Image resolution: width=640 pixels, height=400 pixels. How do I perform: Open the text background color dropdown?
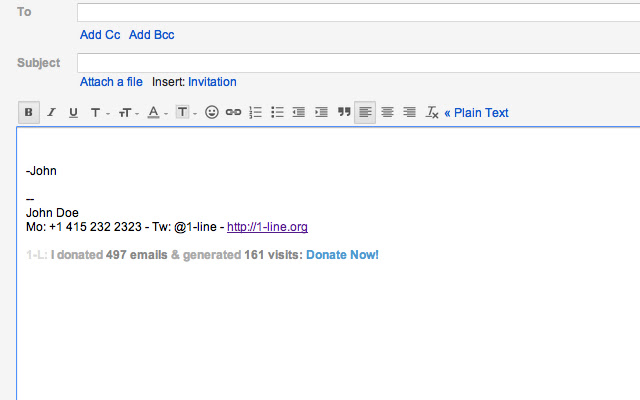(x=185, y=113)
